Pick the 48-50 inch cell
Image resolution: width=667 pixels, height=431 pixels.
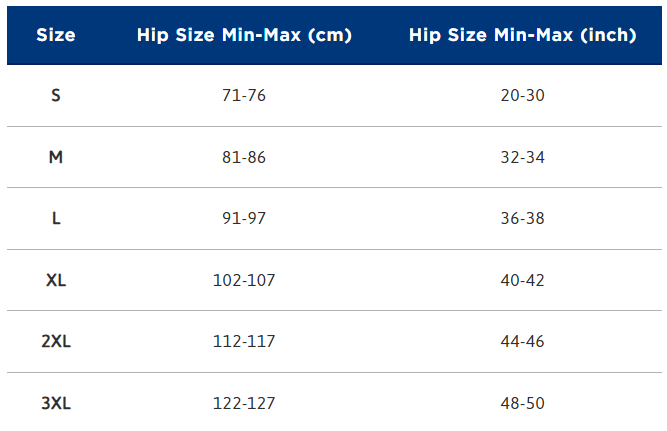click(x=522, y=403)
